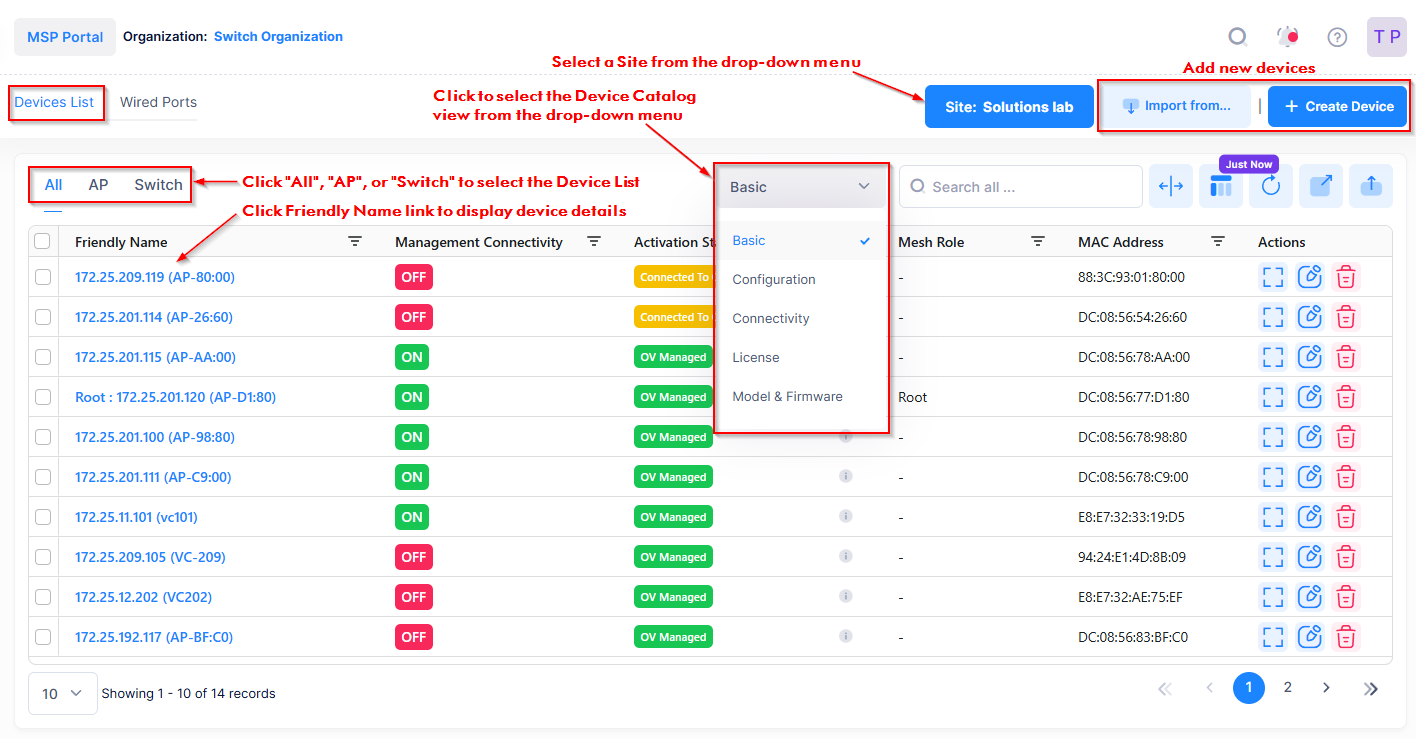Click the search magnifier icon in header

(1238, 37)
